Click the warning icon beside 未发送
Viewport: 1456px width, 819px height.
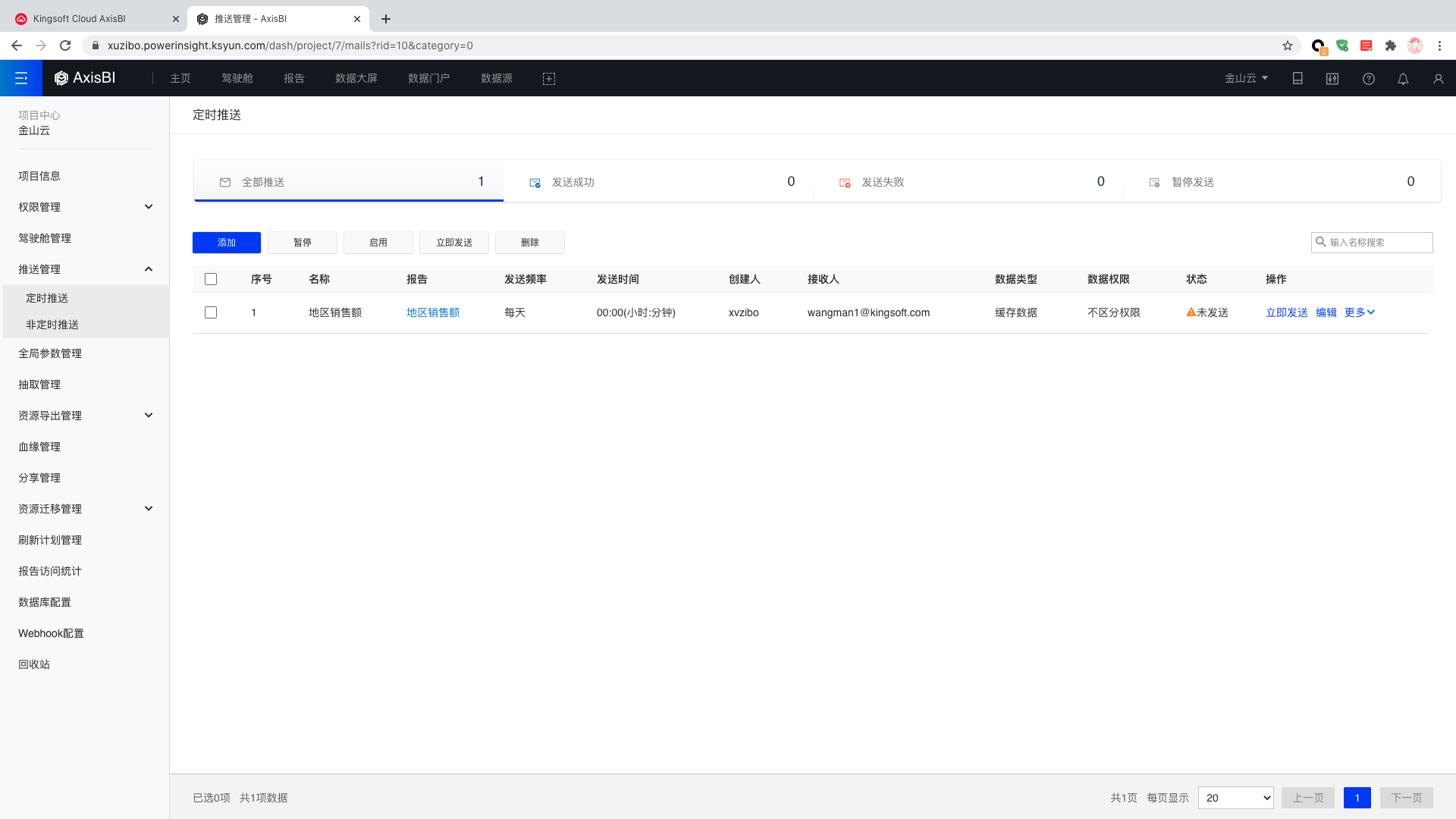point(1191,312)
